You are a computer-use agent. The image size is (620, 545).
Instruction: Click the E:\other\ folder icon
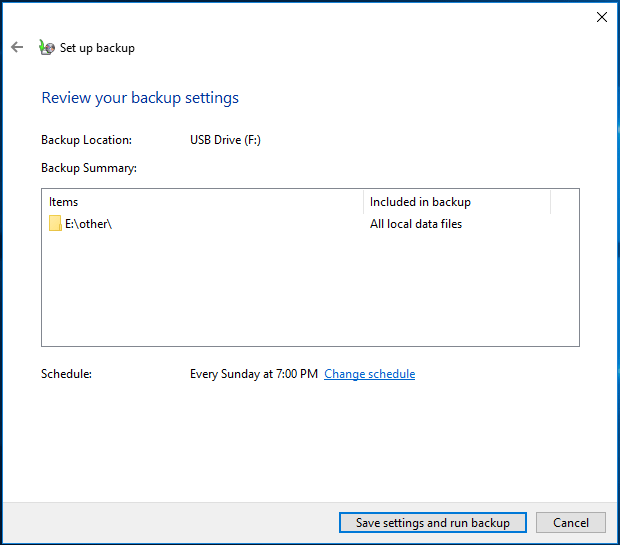pyautogui.click(x=55, y=223)
